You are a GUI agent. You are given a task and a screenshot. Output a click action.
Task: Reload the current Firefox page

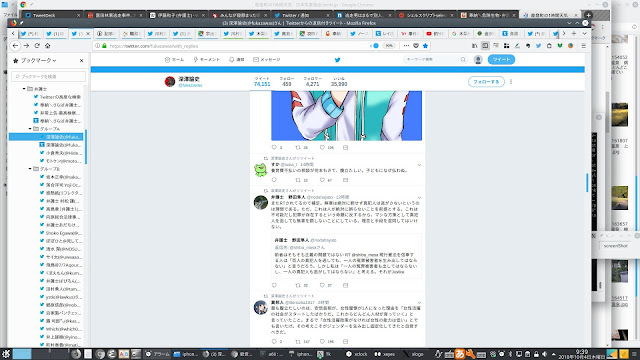37,46
